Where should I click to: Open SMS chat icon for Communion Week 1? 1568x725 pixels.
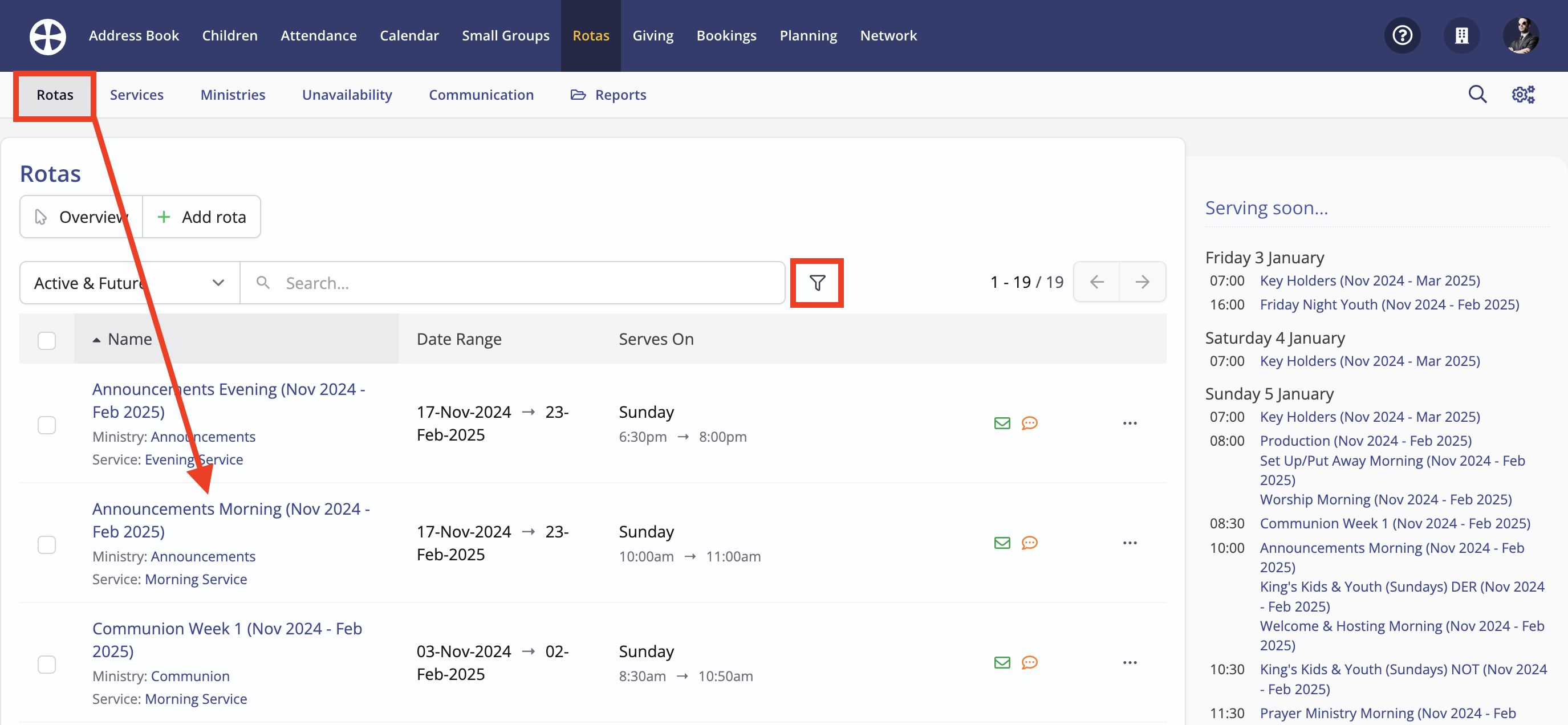point(1029,662)
